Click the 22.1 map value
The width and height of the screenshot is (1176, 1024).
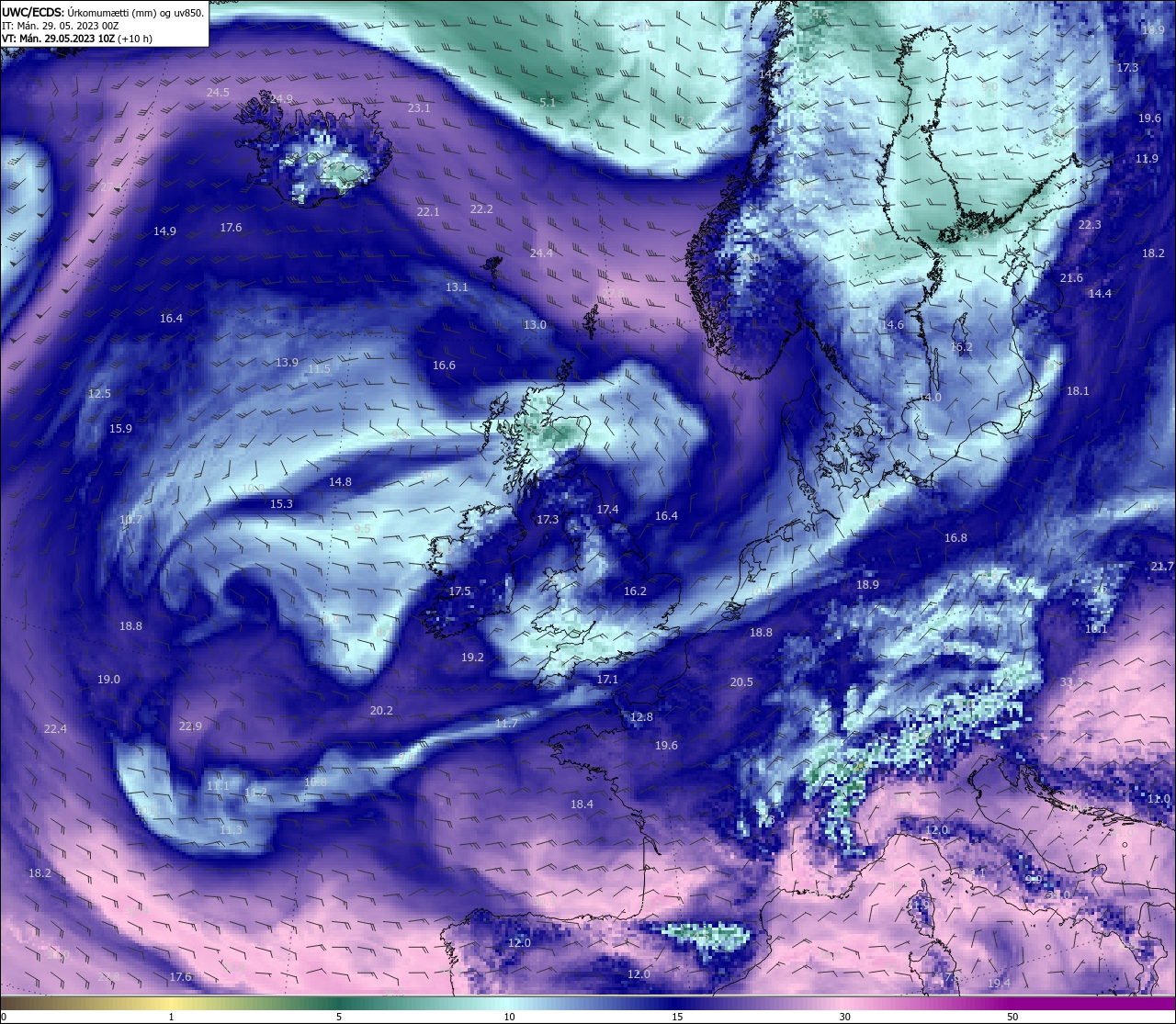pyautogui.click(x=428, y=211)
